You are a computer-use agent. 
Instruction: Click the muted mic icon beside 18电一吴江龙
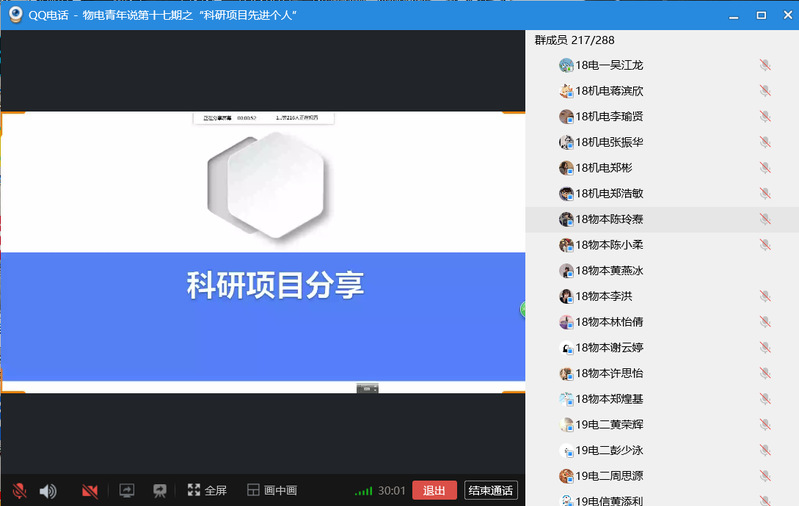765,65
